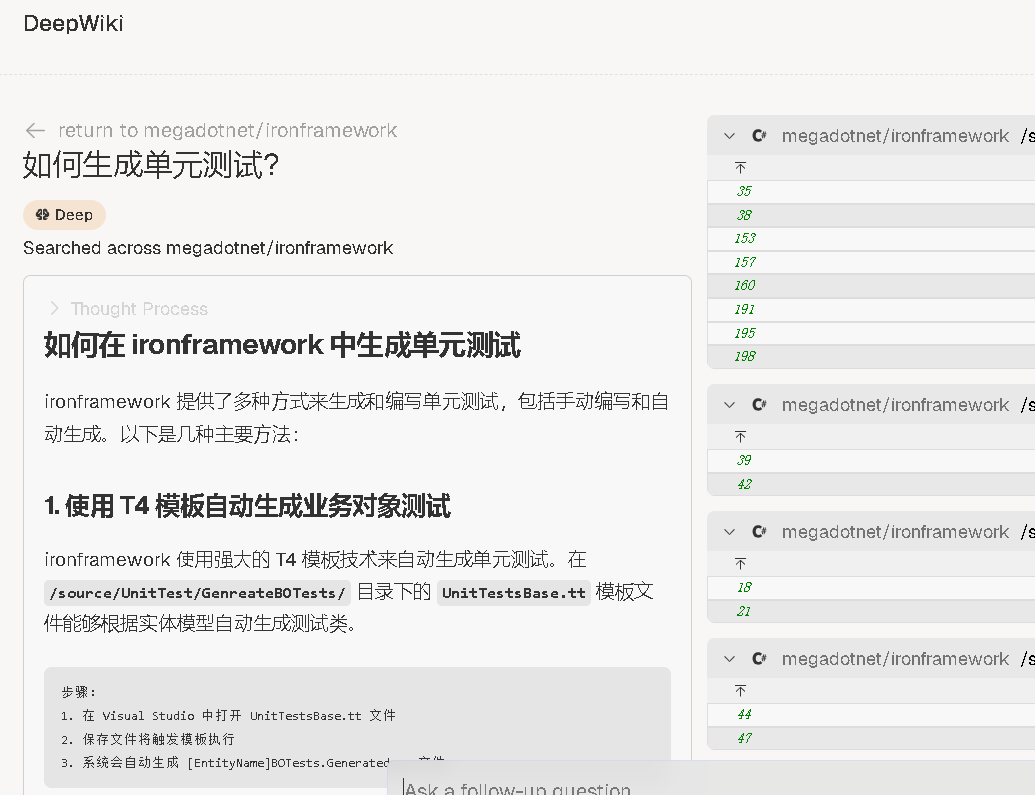
Task: Click heading 如何在 ironframework 中生成单元测试
Action: (283, 345)
